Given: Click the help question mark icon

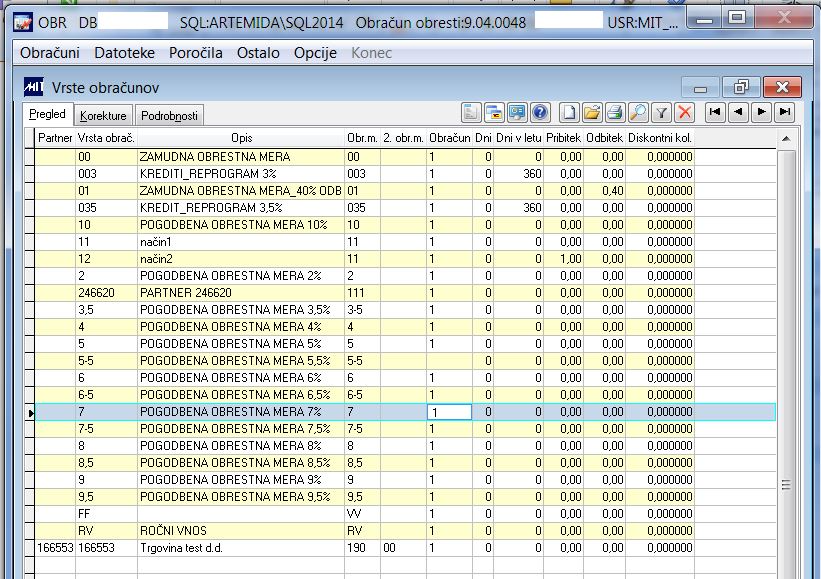Looking at the screenshot, I should pos(540,112).
